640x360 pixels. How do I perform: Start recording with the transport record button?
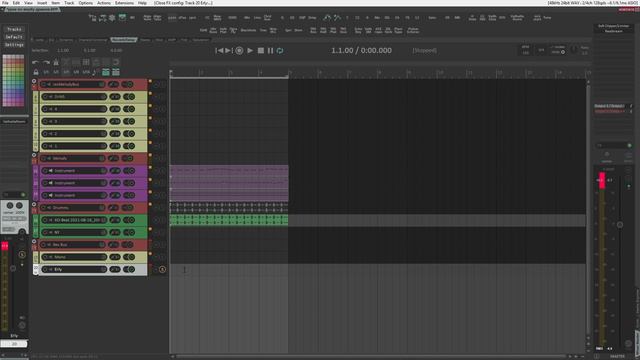pos(239,51)
